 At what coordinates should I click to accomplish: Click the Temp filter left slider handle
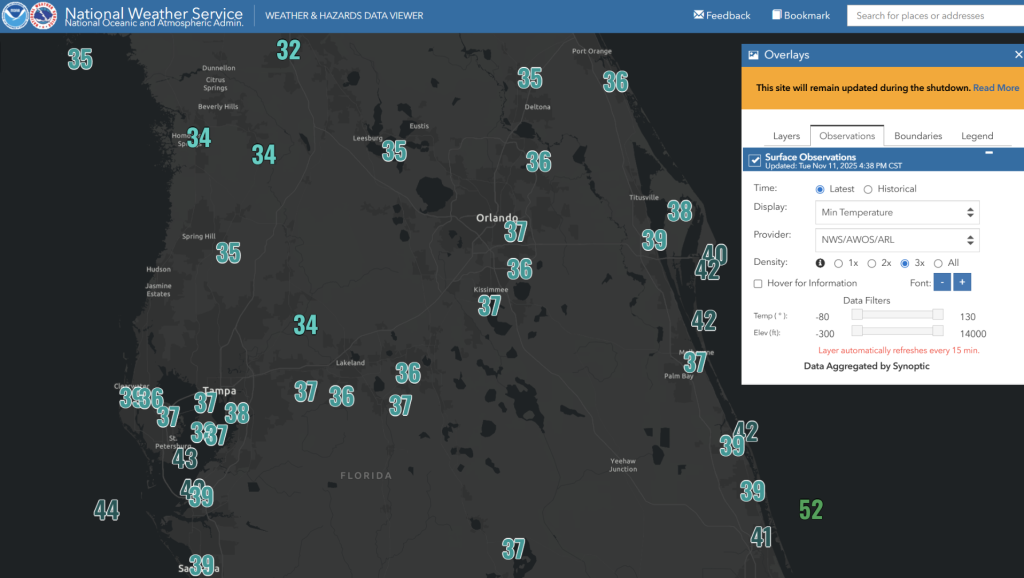(857, 314)
